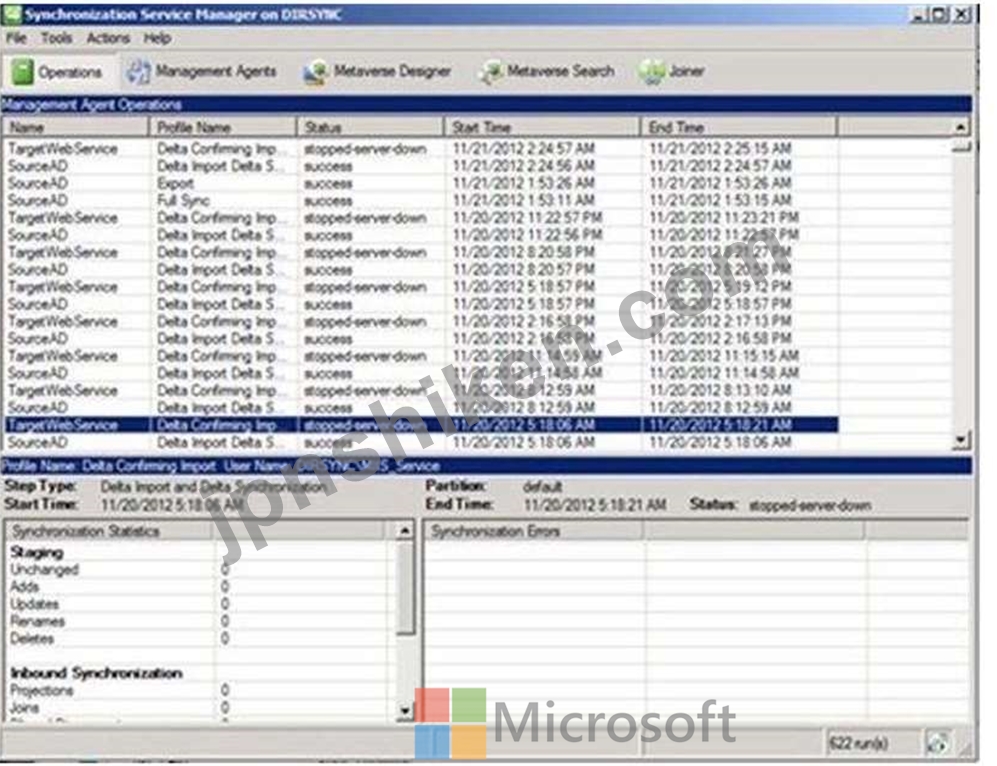The width and height of the screenshot is (997, 766).
Task: Minimize the Synchronization Service Manager window
Action: pyautogui.click(x=918, y=14)
